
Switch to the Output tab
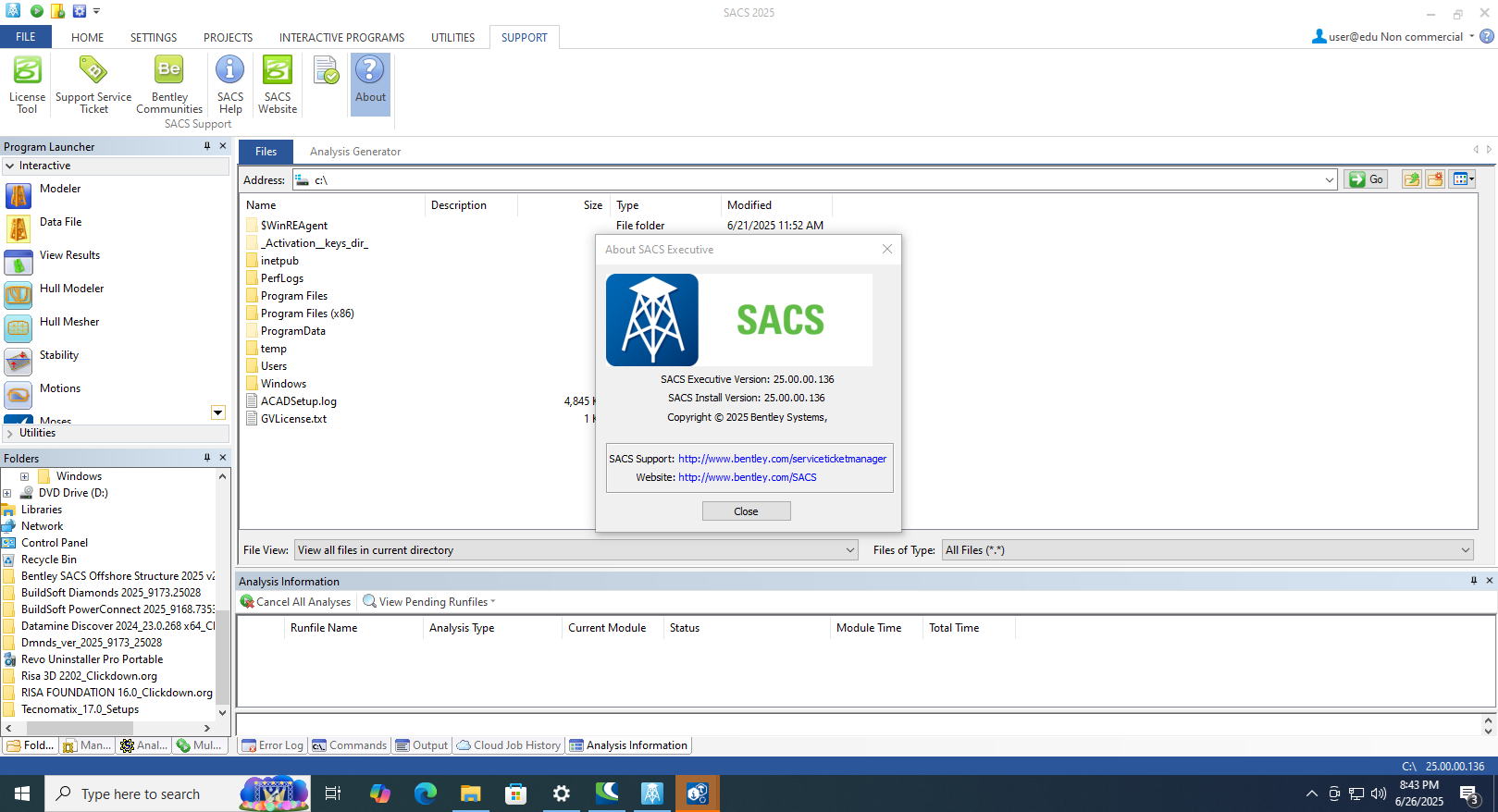(x=422, y=745)
